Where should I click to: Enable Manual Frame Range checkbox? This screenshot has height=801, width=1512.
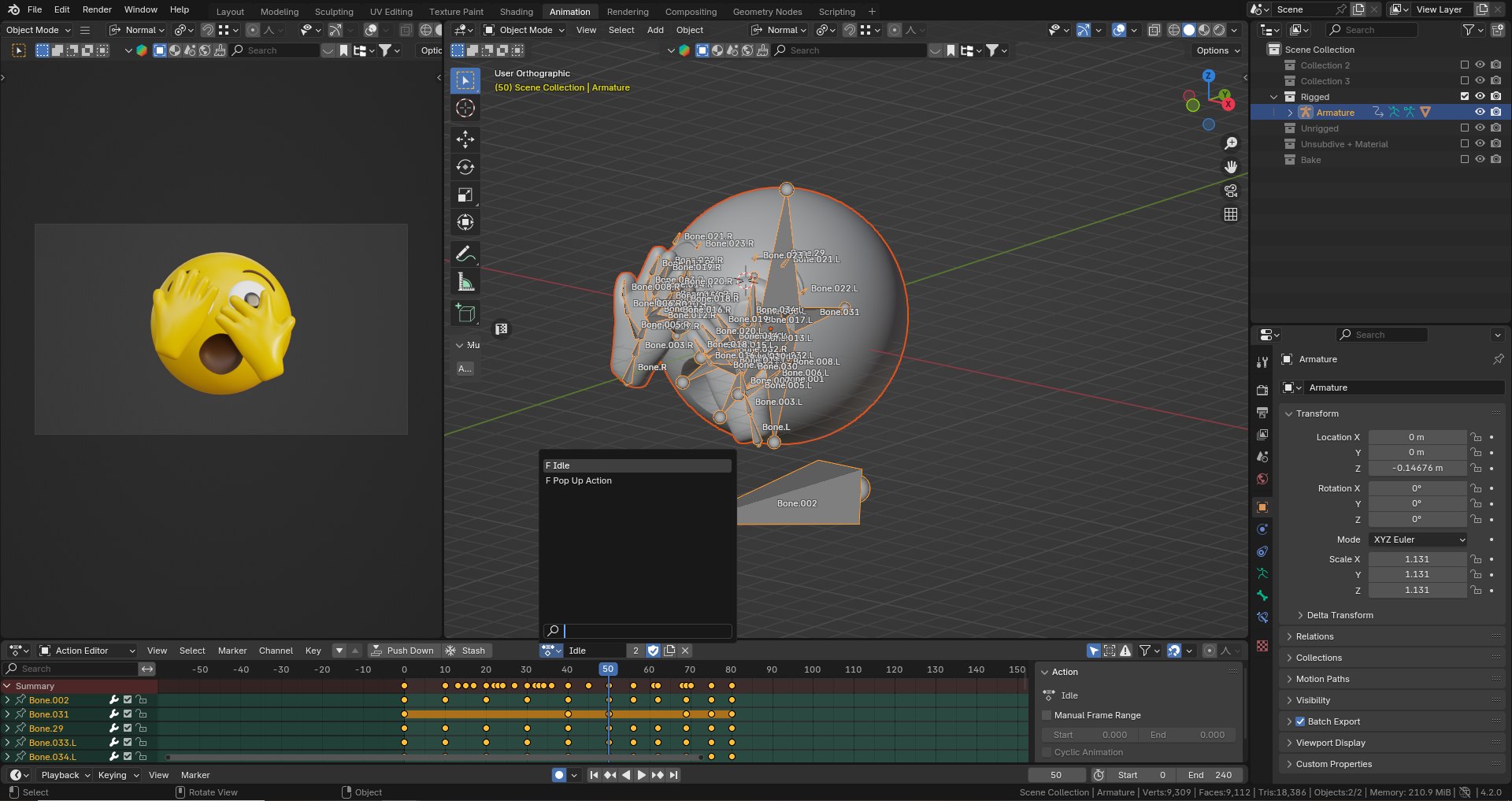(1047, 715)
